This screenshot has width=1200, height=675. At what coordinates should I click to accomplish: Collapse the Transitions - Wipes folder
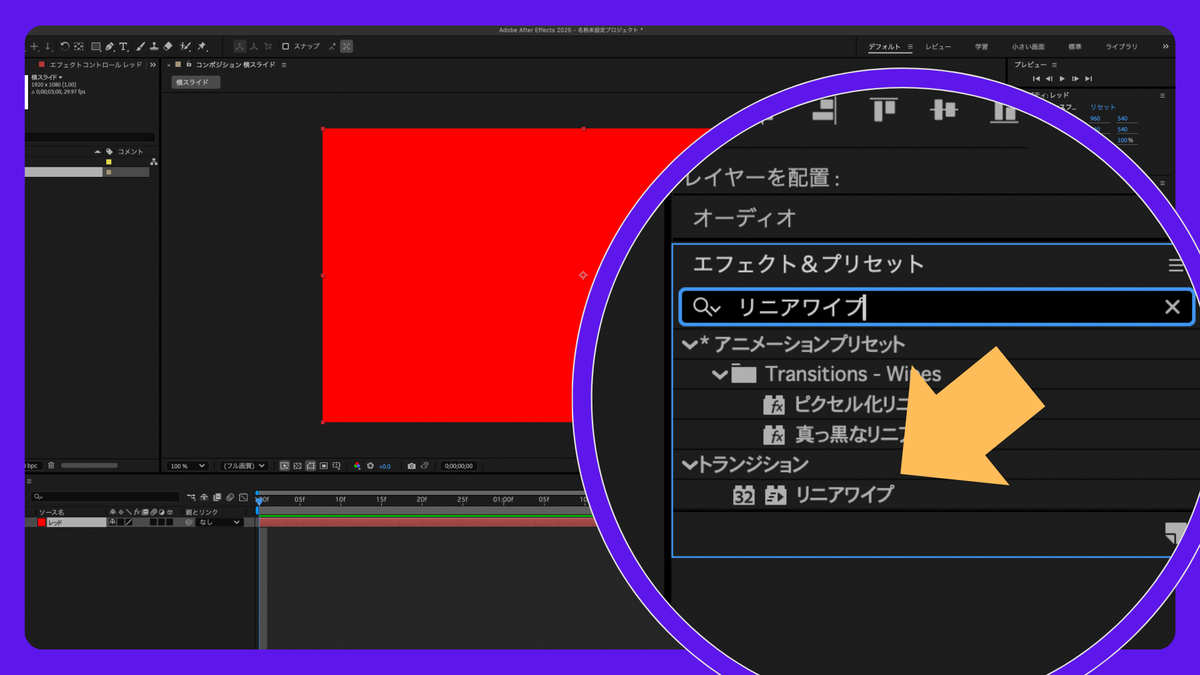pyautogui.click(x=719, y=375)
